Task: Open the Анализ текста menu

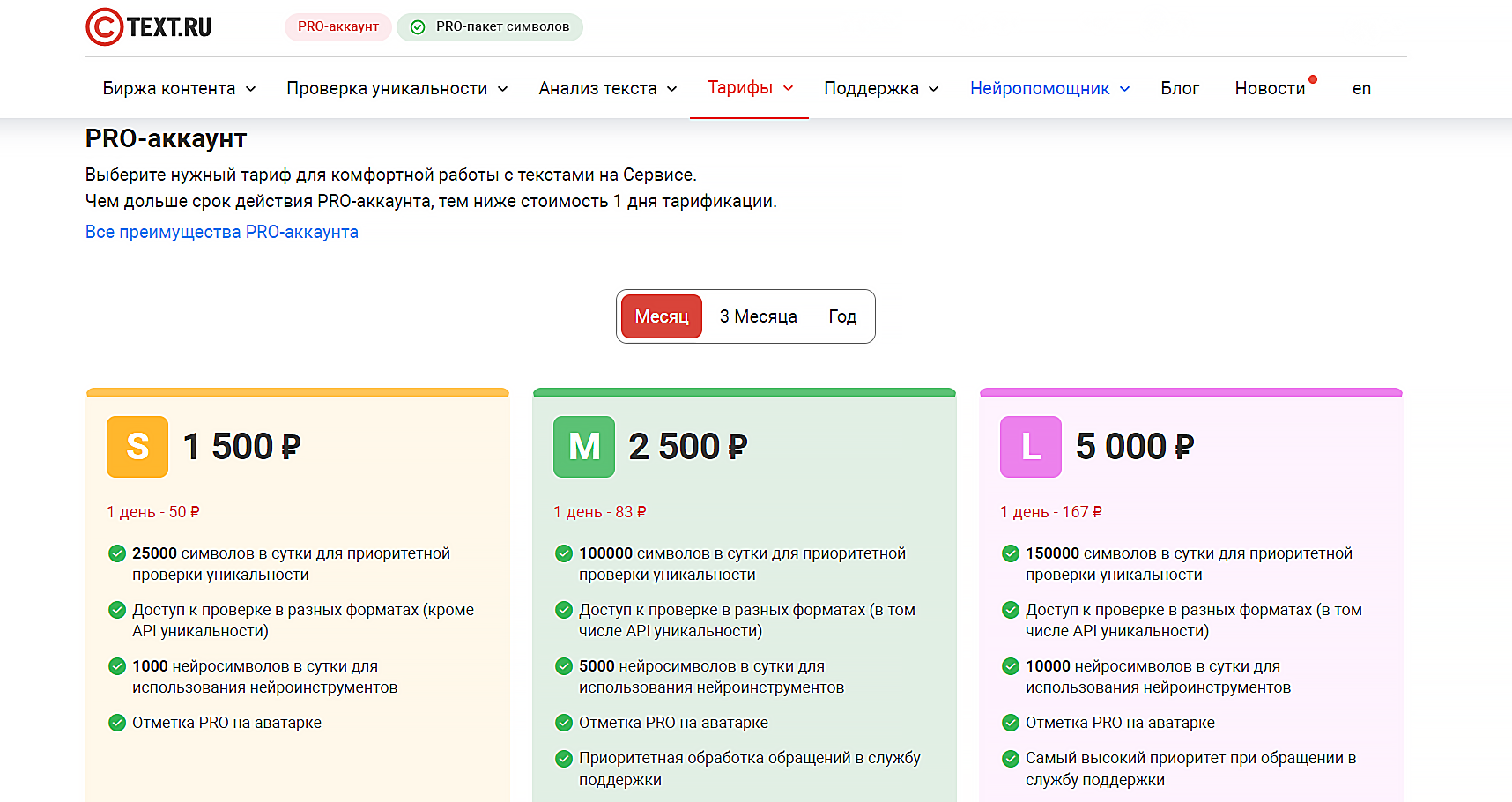Action: (597, 88)
